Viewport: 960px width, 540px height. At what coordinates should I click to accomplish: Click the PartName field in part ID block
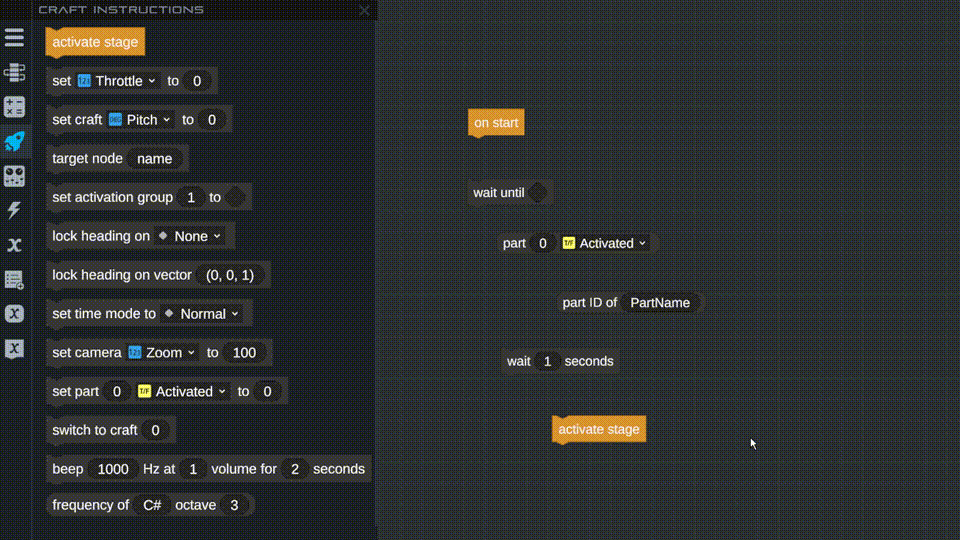[660, 303]
